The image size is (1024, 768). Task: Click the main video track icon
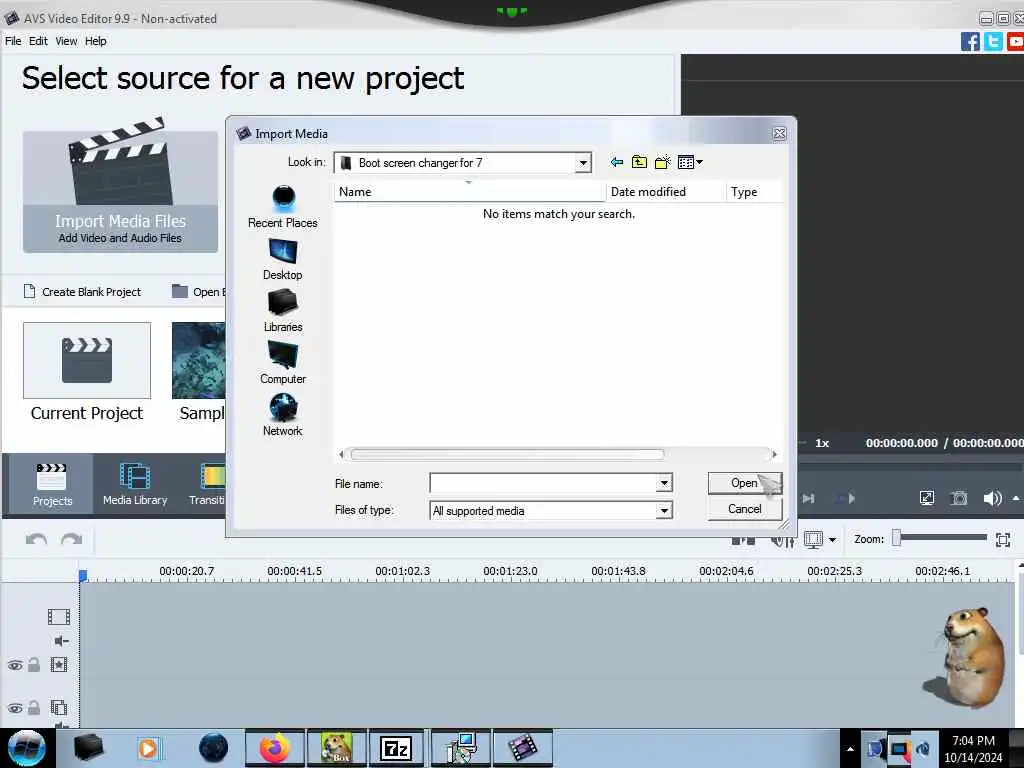pyautogui.click(x=59, y=616)
